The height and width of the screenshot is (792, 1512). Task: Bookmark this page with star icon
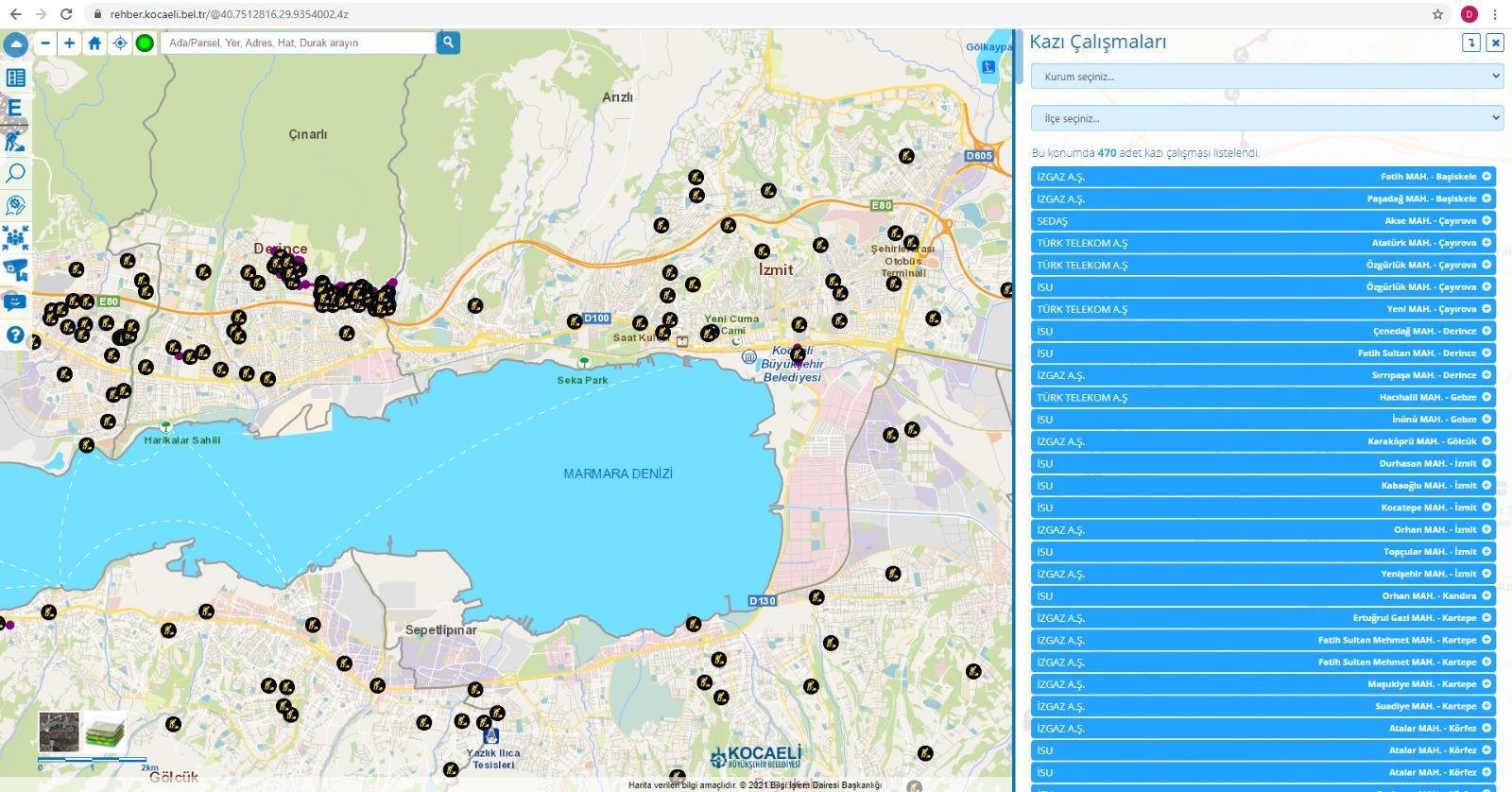pos(1437,14)
